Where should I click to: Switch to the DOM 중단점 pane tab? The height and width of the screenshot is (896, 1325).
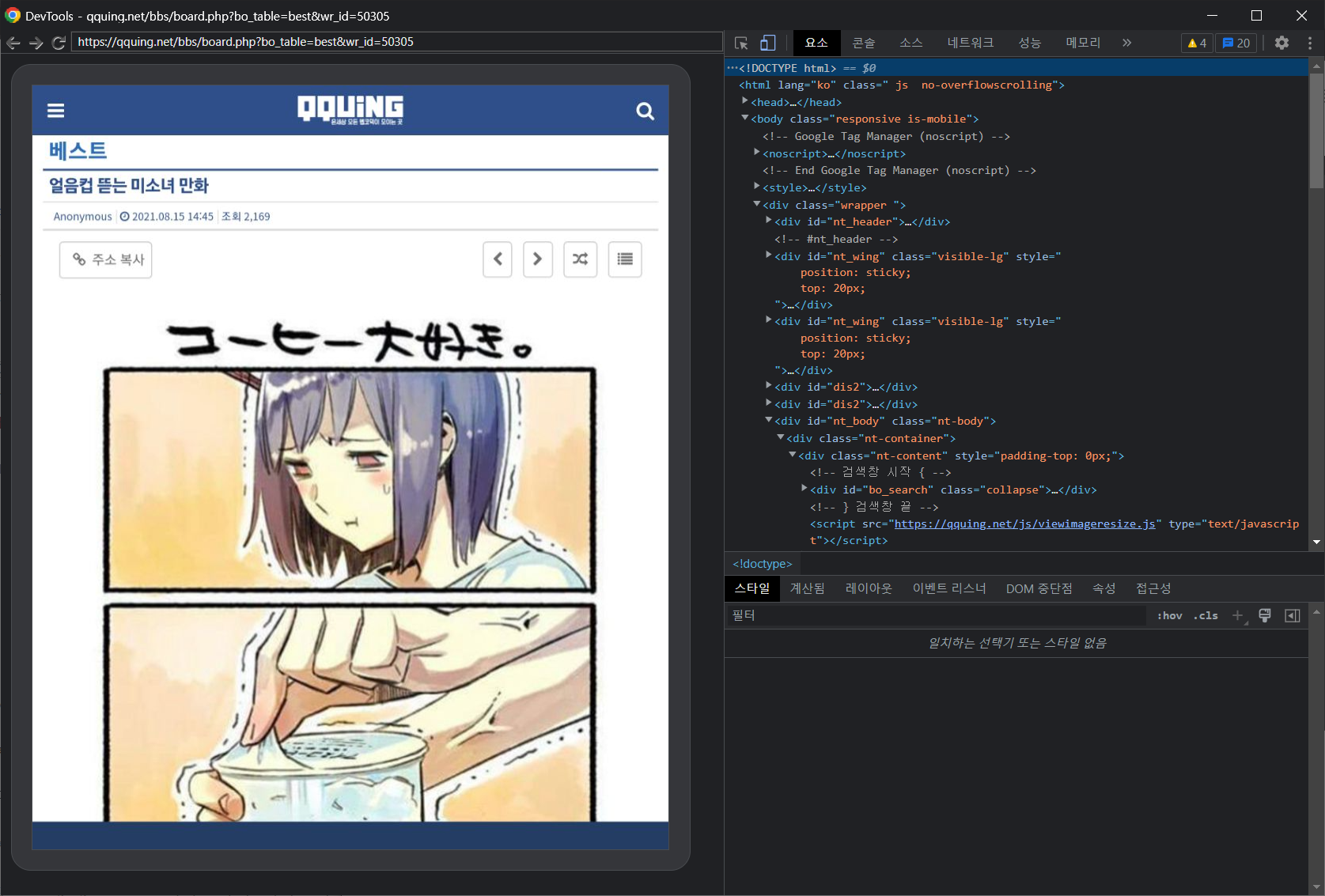click(x=1039, y=588)
